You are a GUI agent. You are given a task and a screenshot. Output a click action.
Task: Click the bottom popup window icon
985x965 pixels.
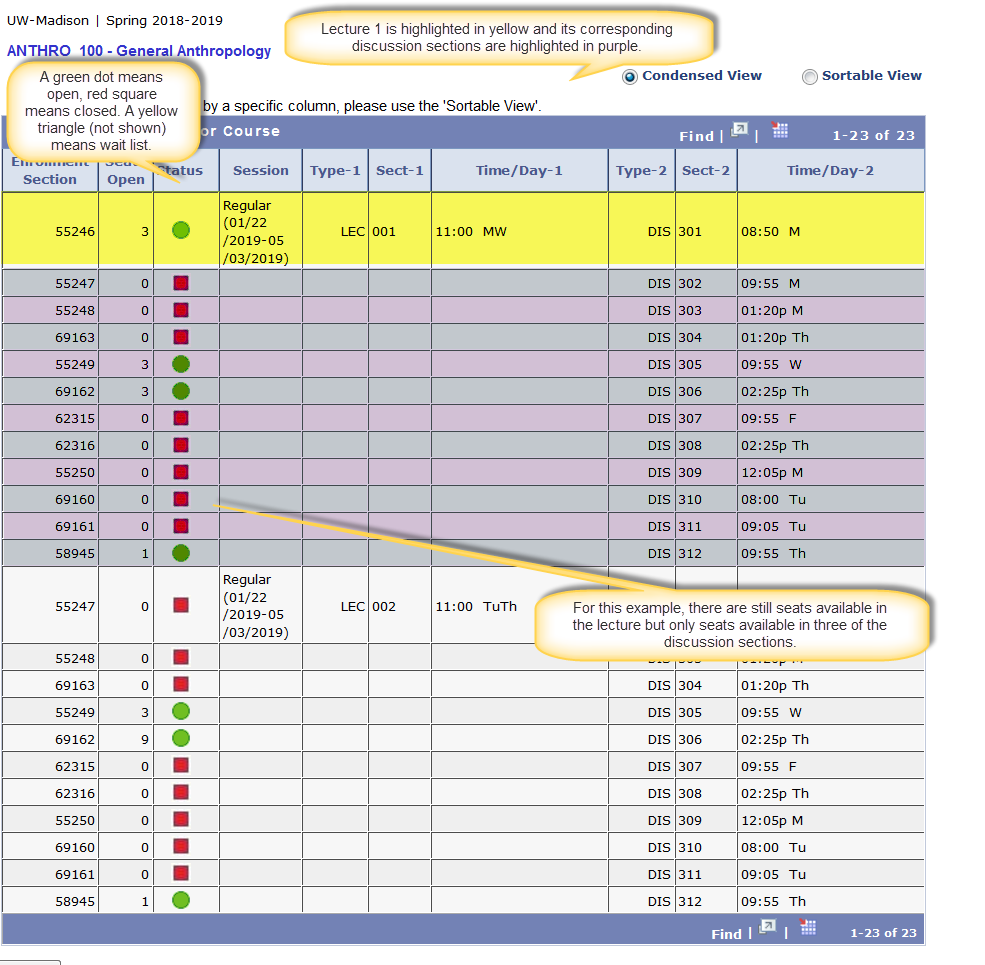pos(768,928)
